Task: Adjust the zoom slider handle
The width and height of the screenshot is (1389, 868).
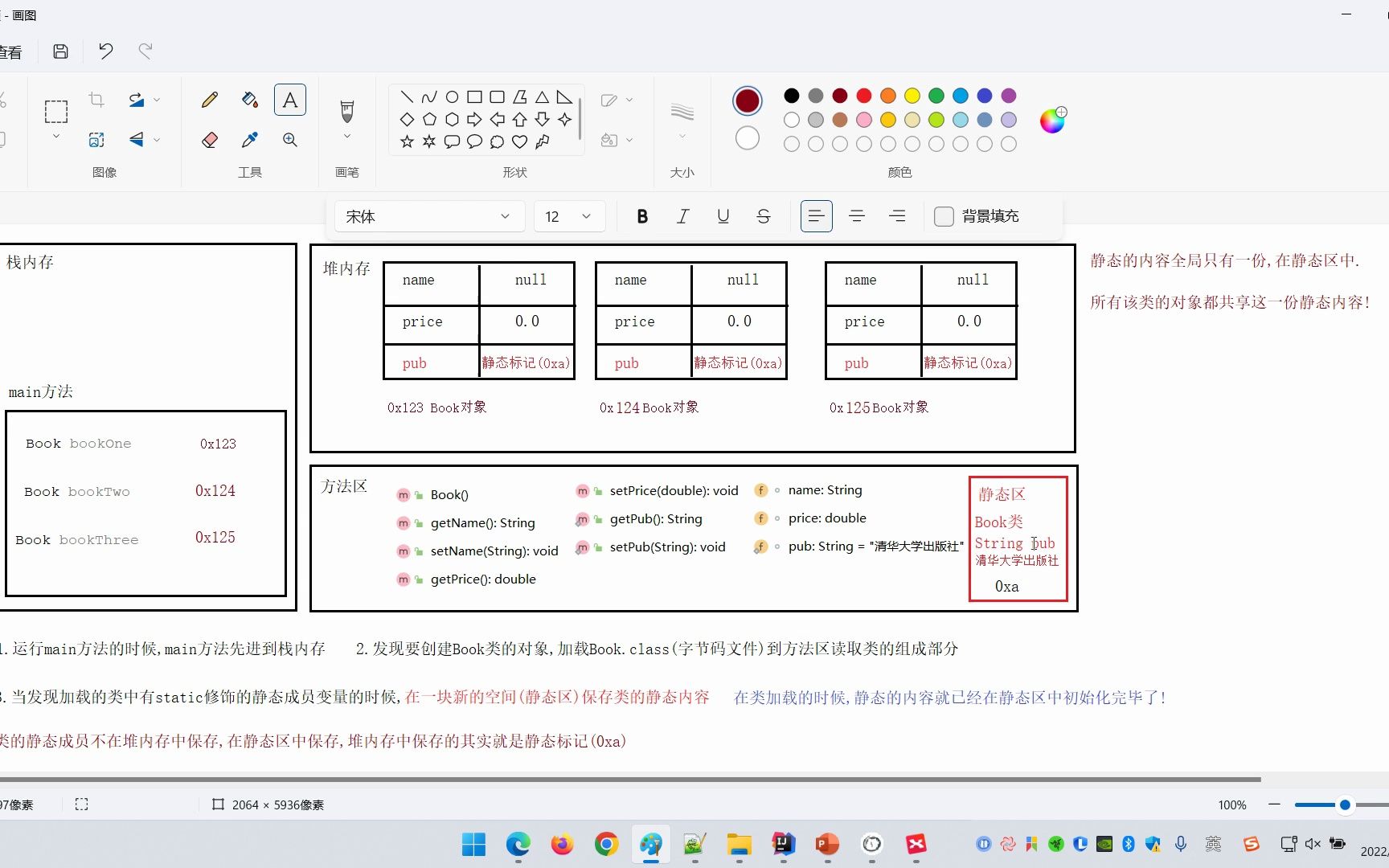Action: point(1345,805)
